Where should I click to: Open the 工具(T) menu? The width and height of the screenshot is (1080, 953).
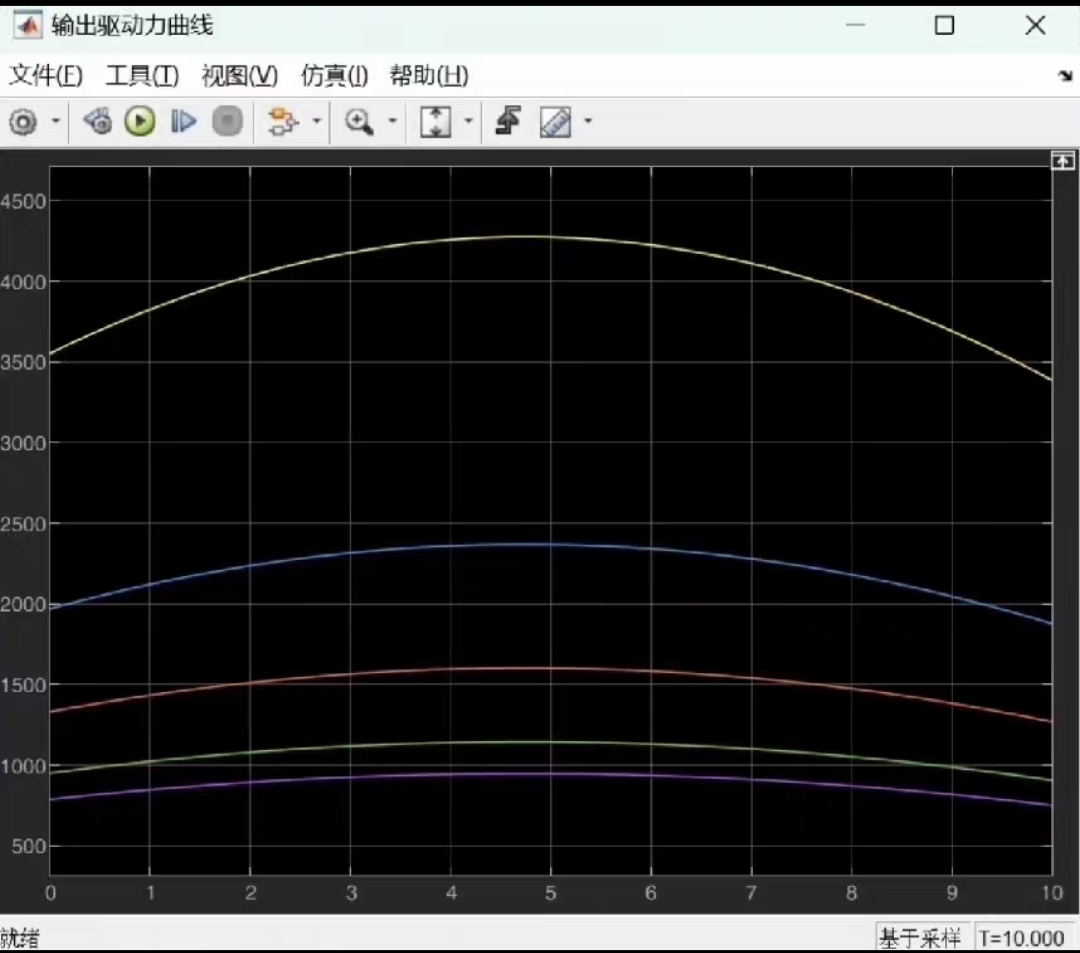click(x=142, y=75)
